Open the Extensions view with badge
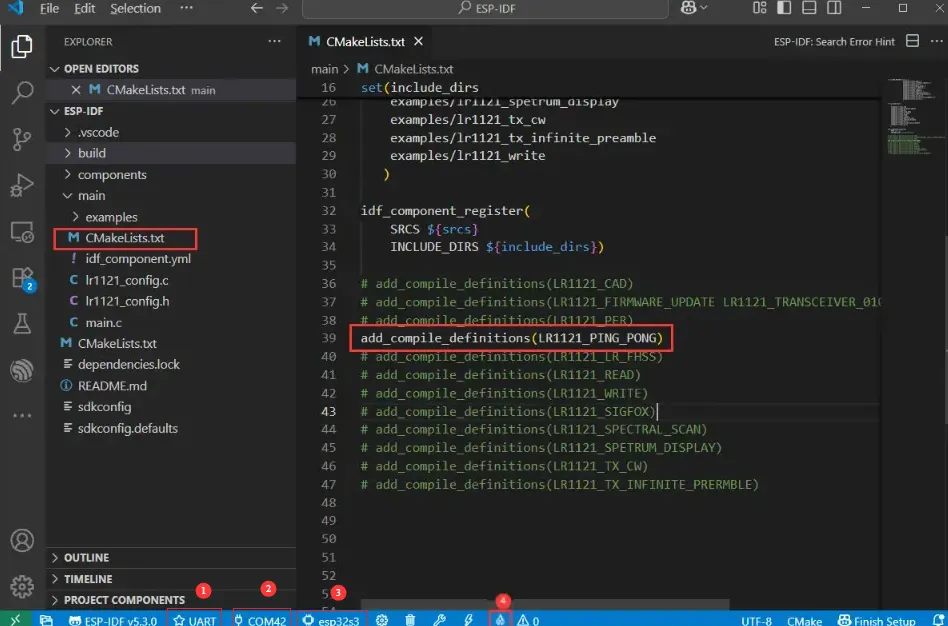Image resolution: width=948 pixels, height=626 pixels. click(22, 278)
